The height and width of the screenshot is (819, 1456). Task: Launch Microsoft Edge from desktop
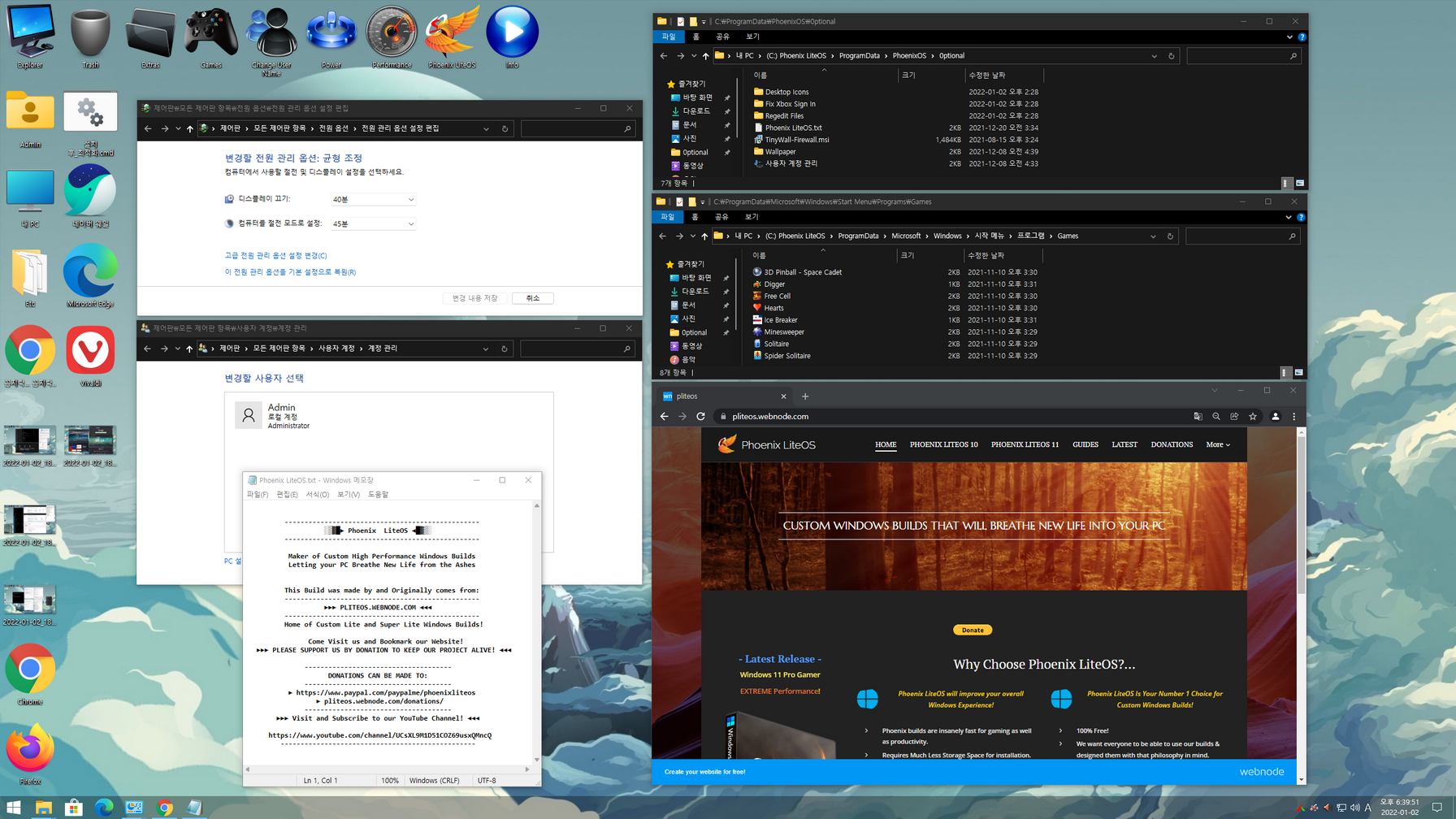[x=90, y=276]
